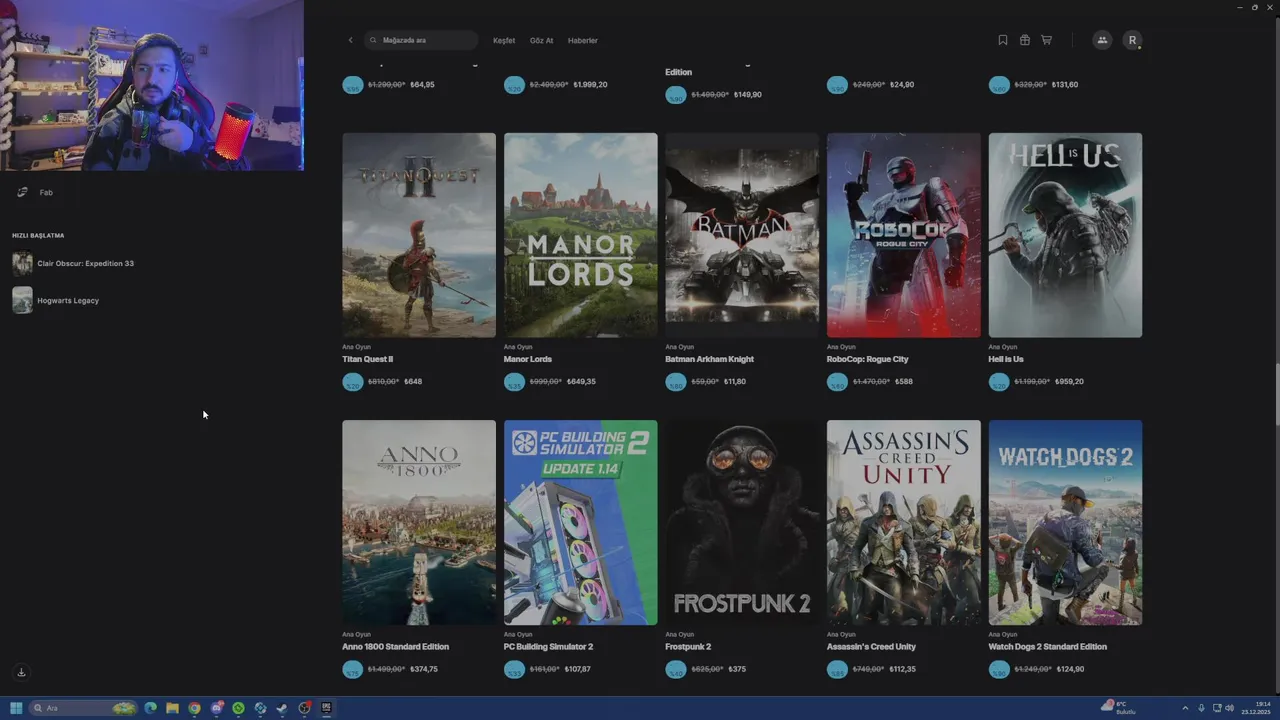Open the Windows Start button
This screenshot has height=720, width=1280.
click(16, 708)
